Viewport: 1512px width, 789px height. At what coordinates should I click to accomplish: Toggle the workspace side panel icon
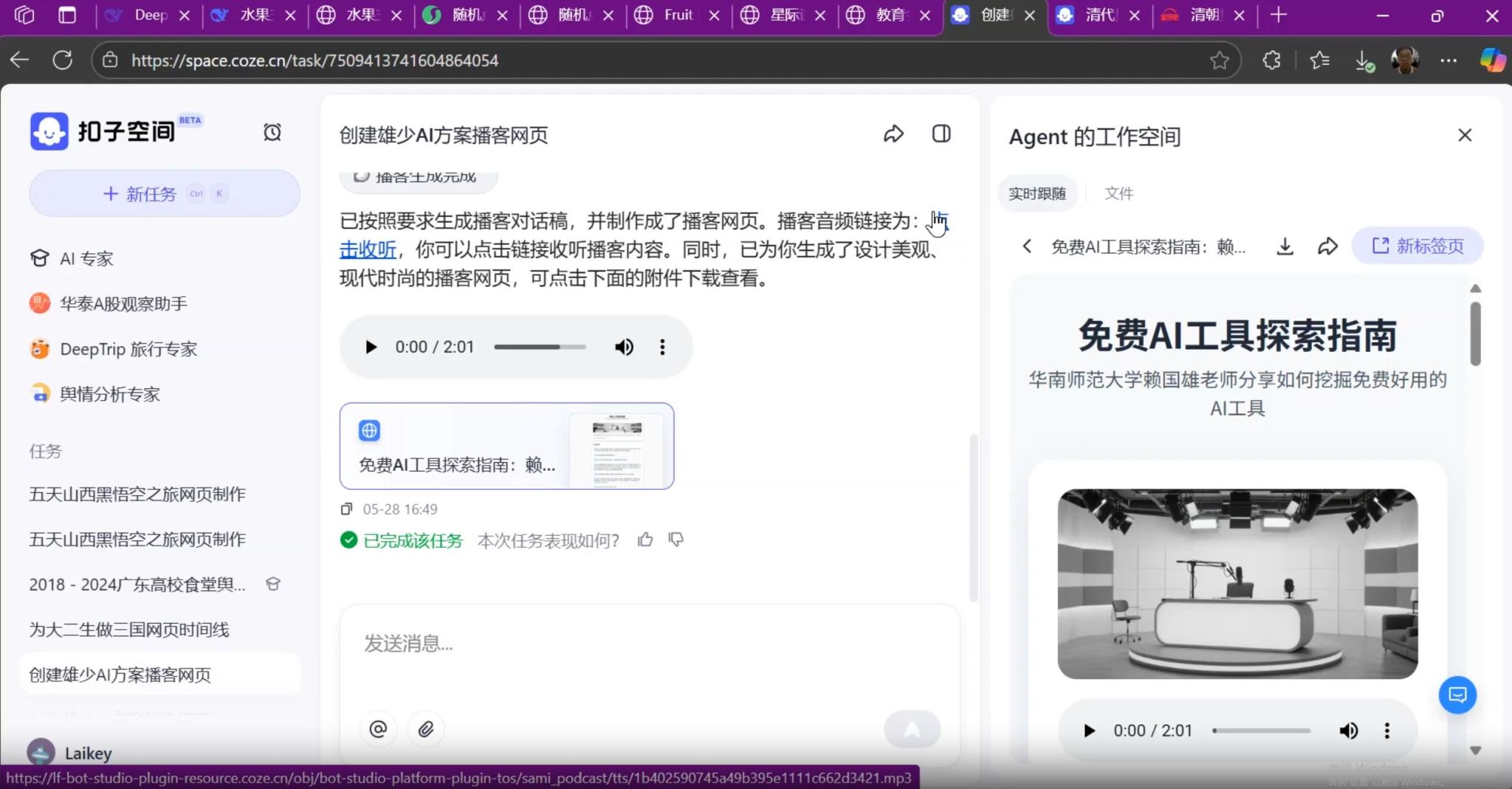(x=941, y=134)
